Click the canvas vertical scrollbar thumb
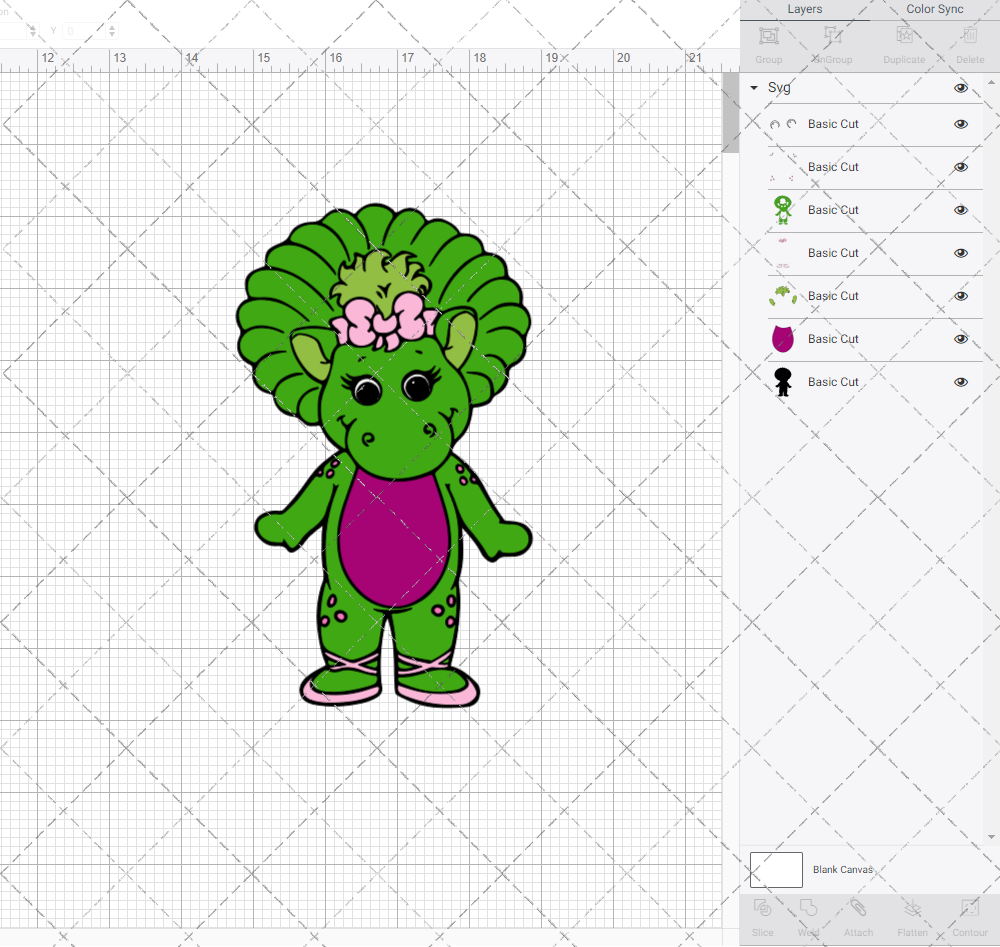The image size is (1000, 947). [730, 112]
